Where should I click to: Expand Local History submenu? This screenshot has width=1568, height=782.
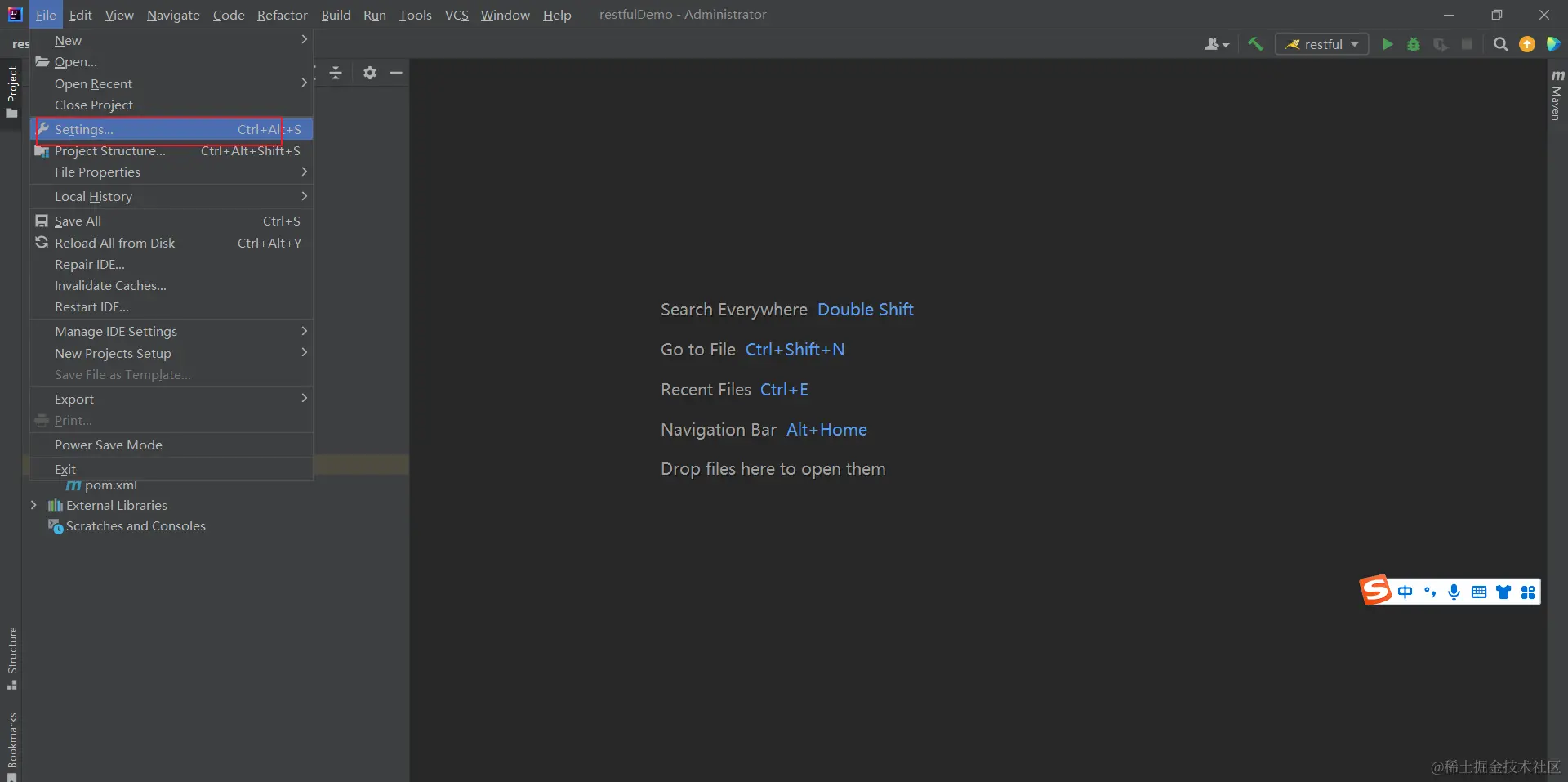click(171, 196)
